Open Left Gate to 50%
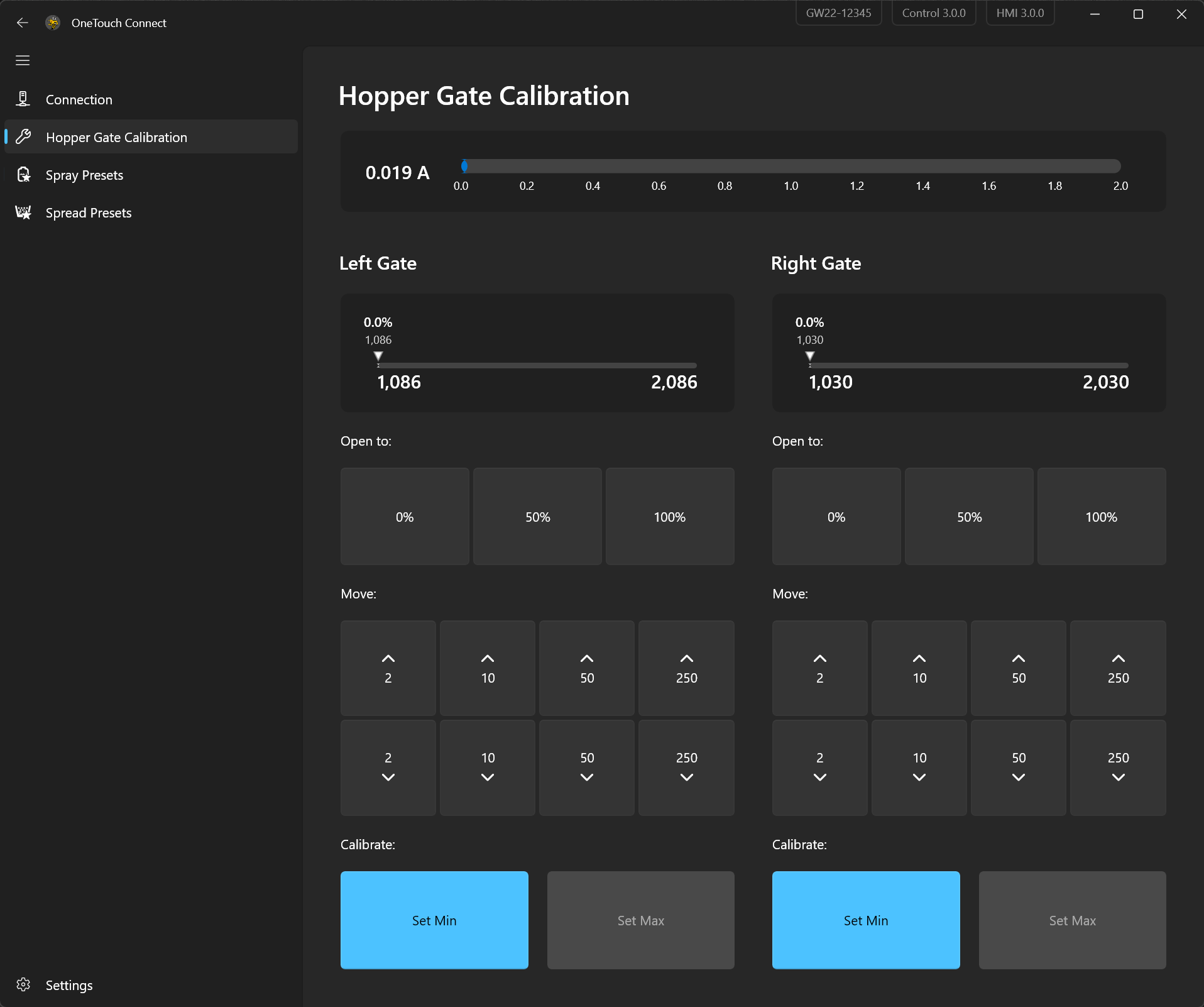 [537, 516]
